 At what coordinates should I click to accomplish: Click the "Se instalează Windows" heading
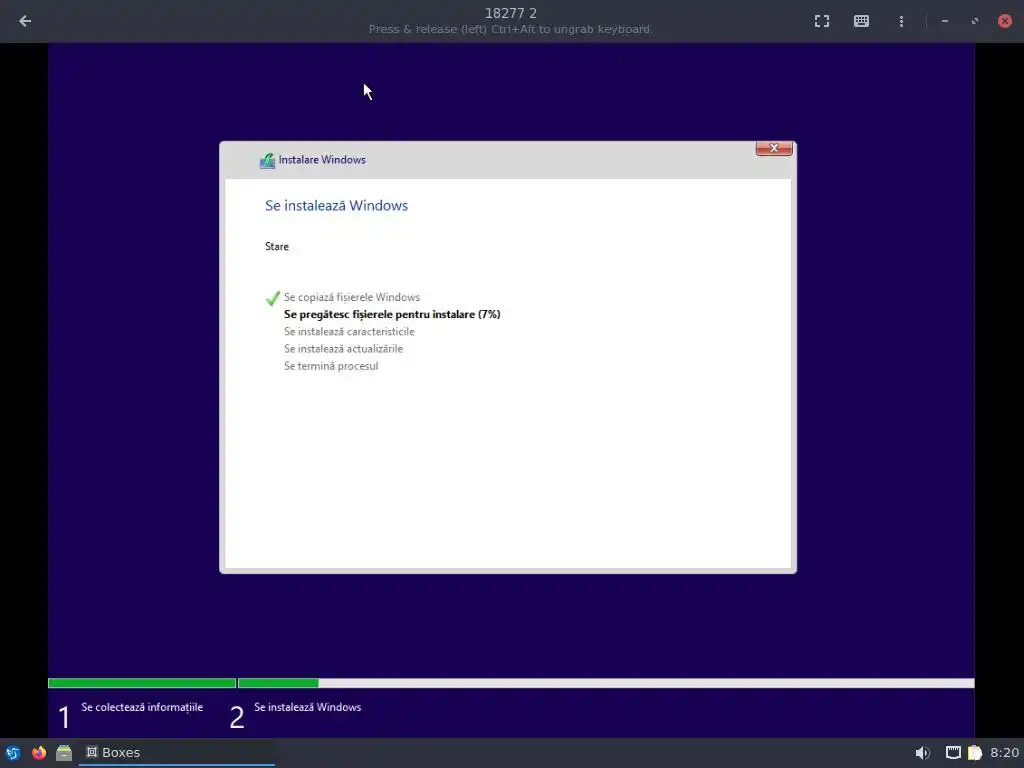(336, 206)
